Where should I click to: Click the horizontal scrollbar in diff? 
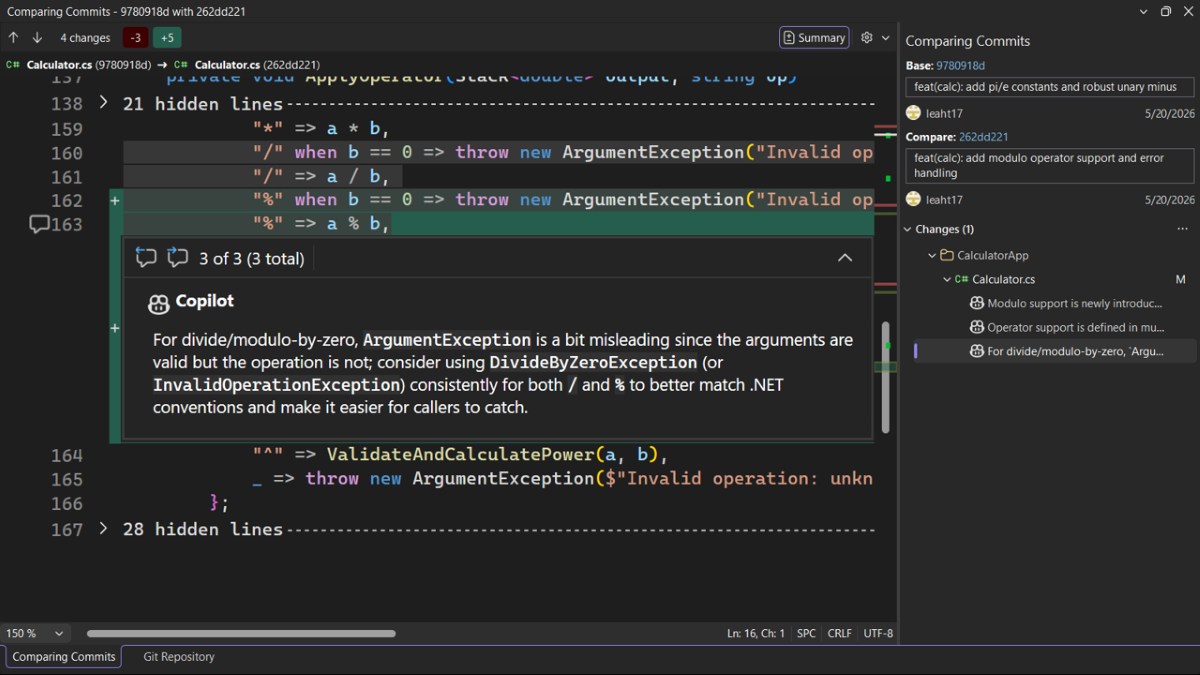pyautogui.click(x=241, y=633)
